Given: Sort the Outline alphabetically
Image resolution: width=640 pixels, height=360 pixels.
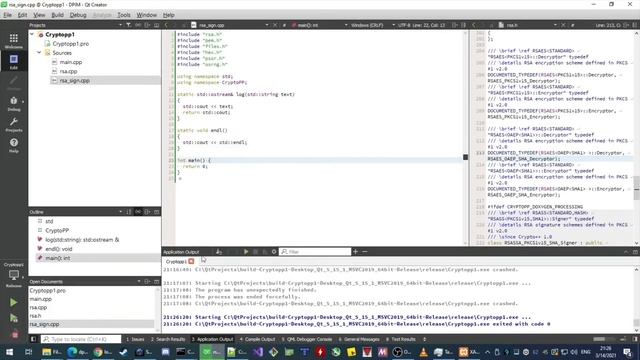Looking at the screenshot, I should [x=129, y=212].
